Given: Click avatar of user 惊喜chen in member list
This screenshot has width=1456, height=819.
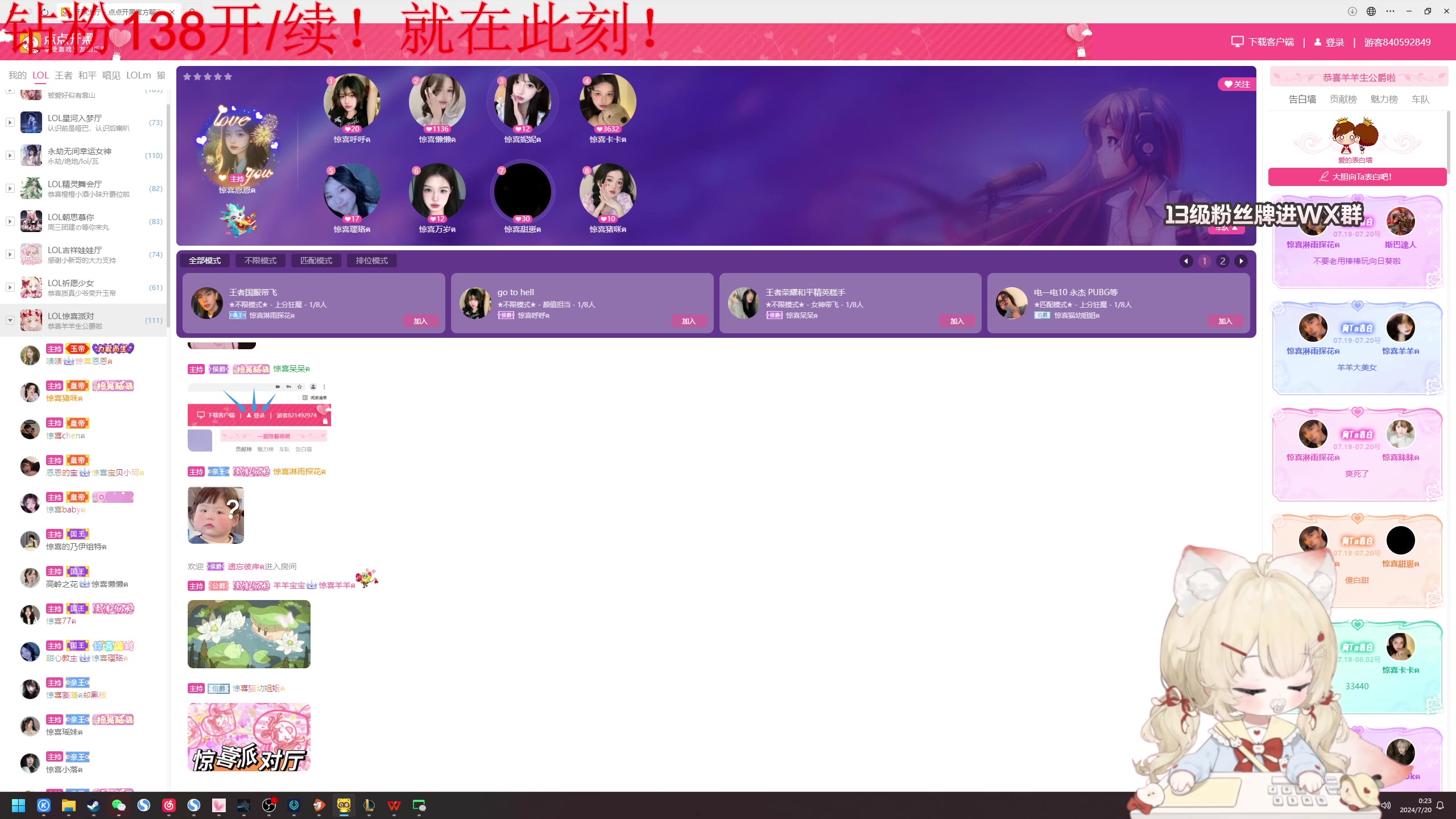Looking at the screenshot, I should 30,429.
